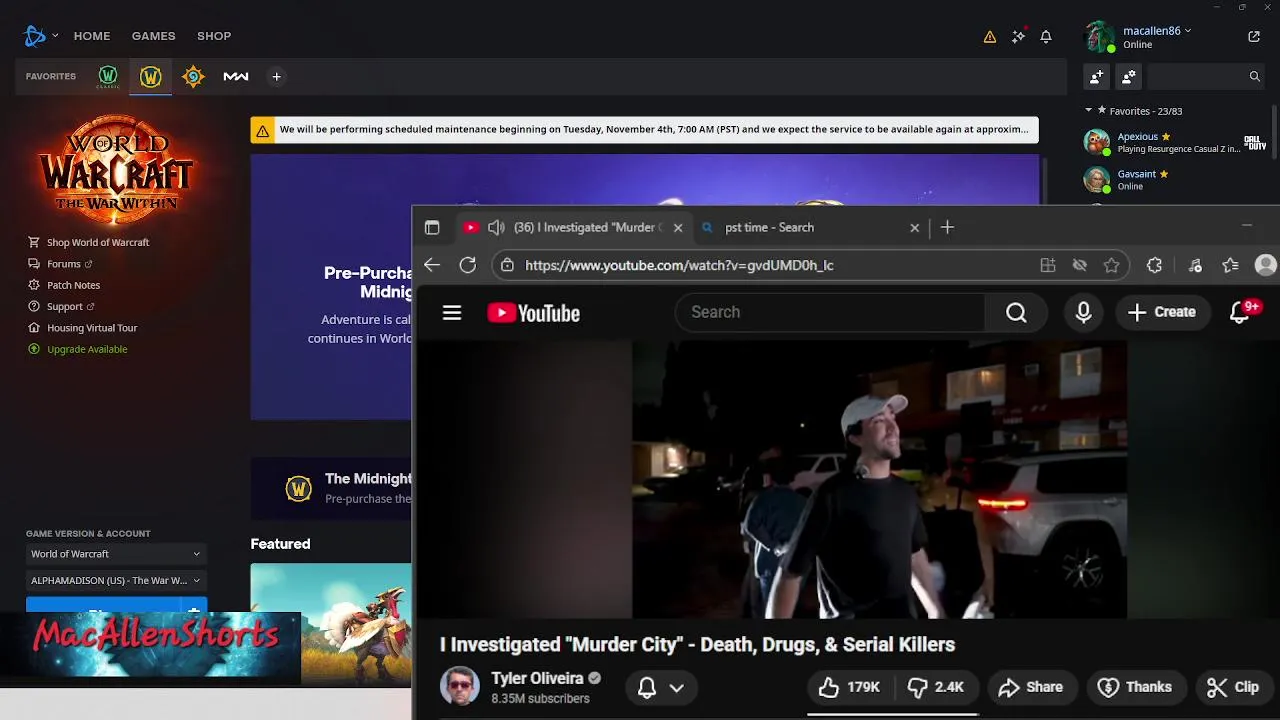Image resolution: width=1280 pixels, height=720 pixels.
Task: Click the YouTube Create button
Action: 1162,313
